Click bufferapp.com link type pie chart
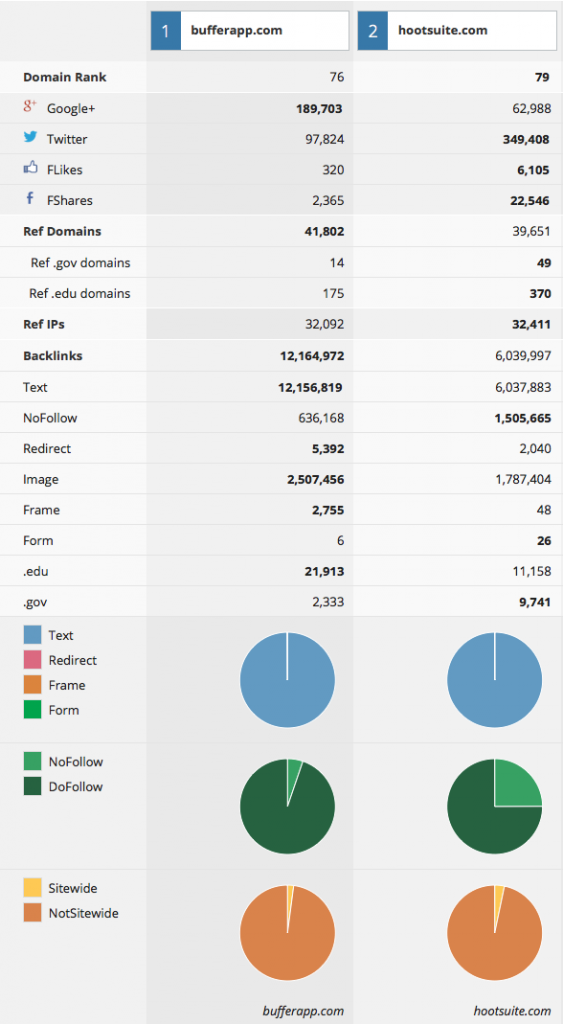The width and height of the screenshot is (563, 1024). 287,680
